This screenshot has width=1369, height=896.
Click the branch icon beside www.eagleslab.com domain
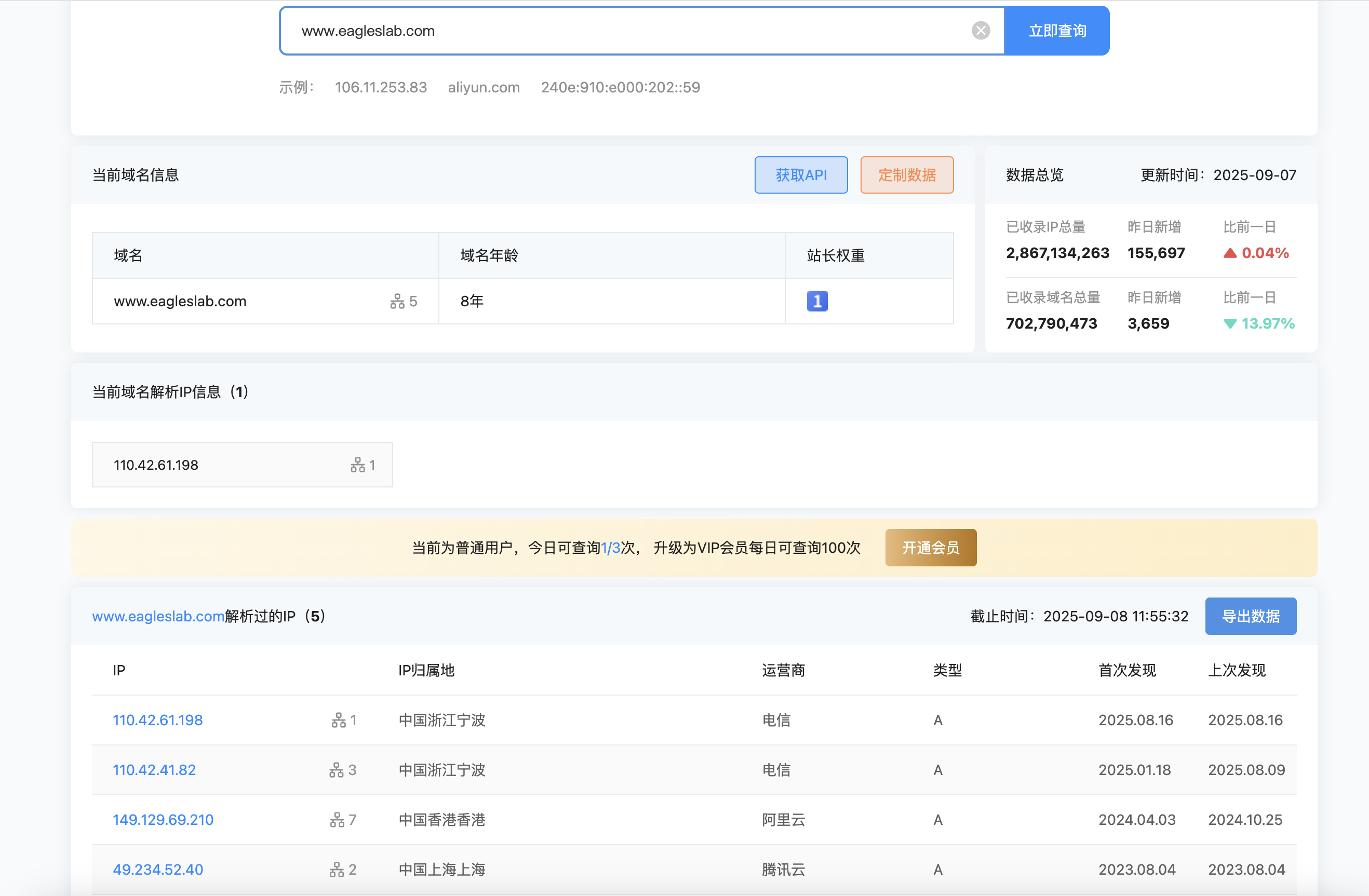click(x=400, y=301)
